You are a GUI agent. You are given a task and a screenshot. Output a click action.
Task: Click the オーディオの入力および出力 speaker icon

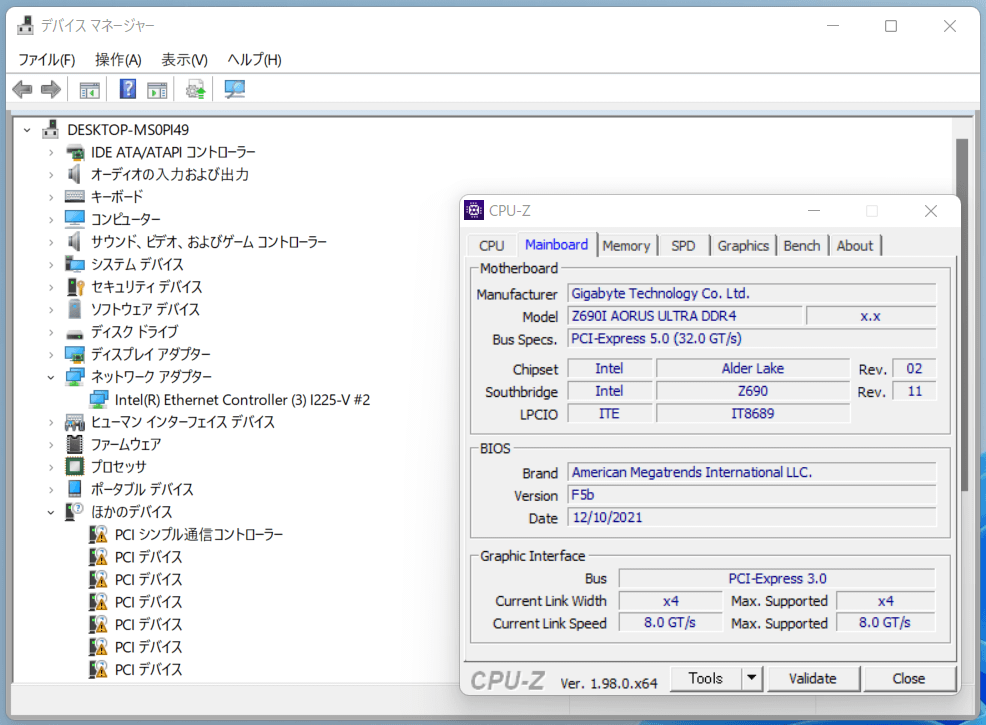(x=75, y=174)
